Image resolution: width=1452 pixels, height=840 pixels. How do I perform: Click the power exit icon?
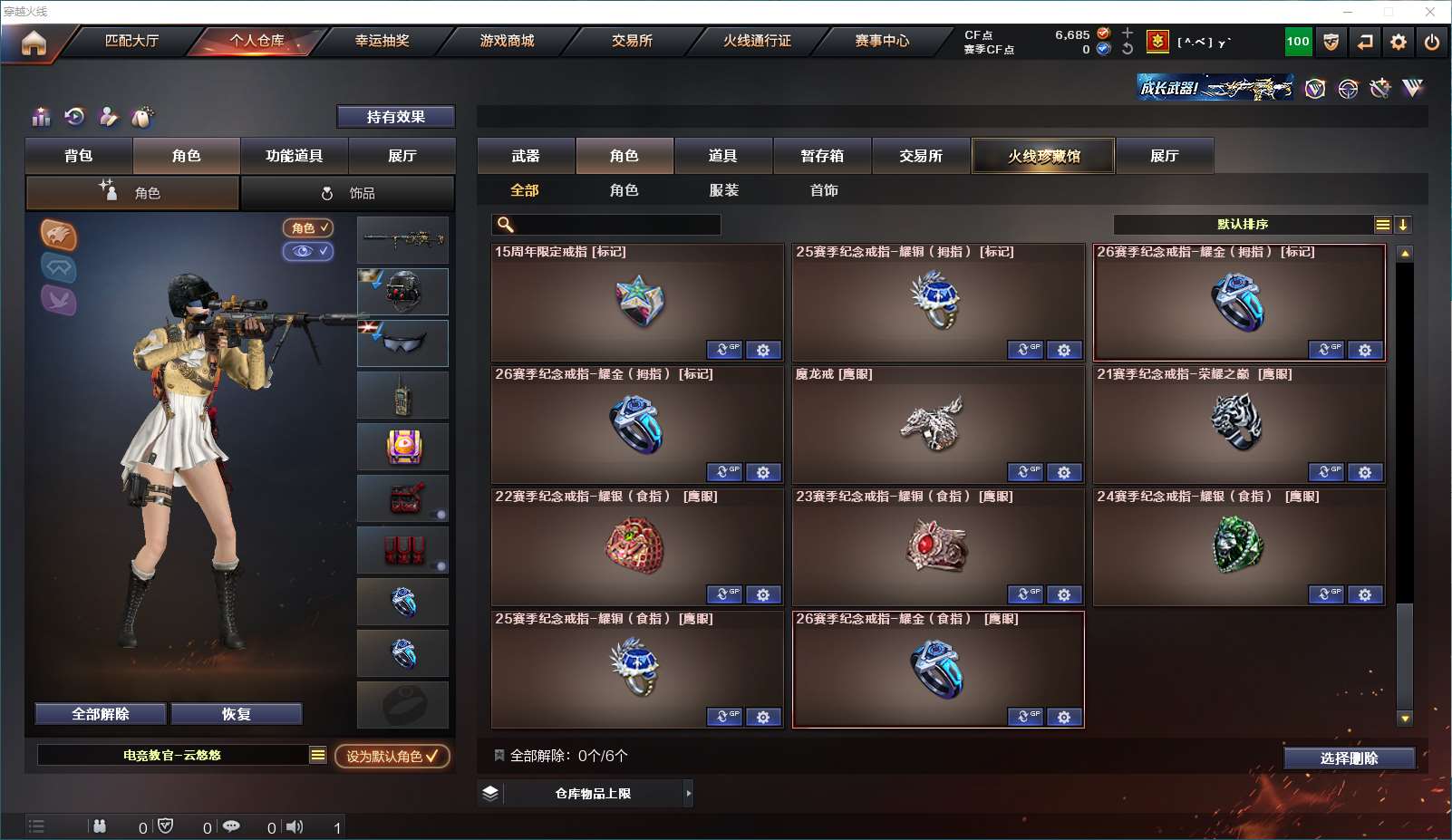point(1432,42)
